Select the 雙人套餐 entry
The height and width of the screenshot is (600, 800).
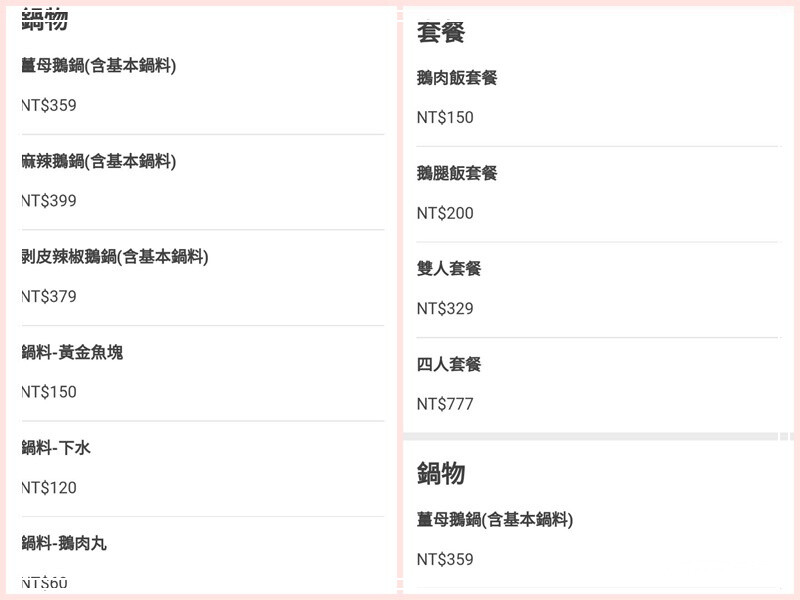tap(449, 269)
